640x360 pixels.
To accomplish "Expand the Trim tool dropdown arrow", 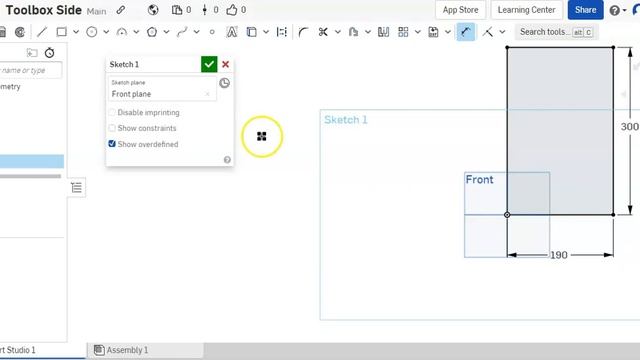I will tap(338, 32).
